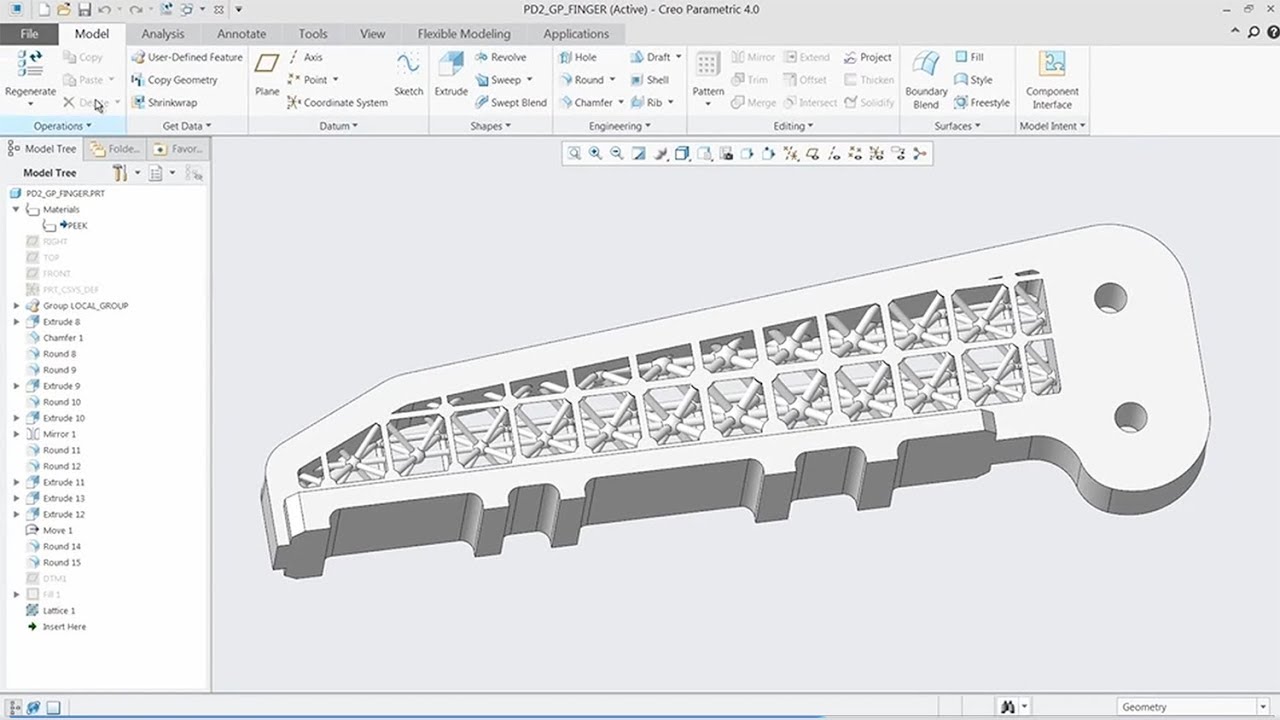Click the Zoom In icon
Screen dimensions: 1280x720
(595, 153)
